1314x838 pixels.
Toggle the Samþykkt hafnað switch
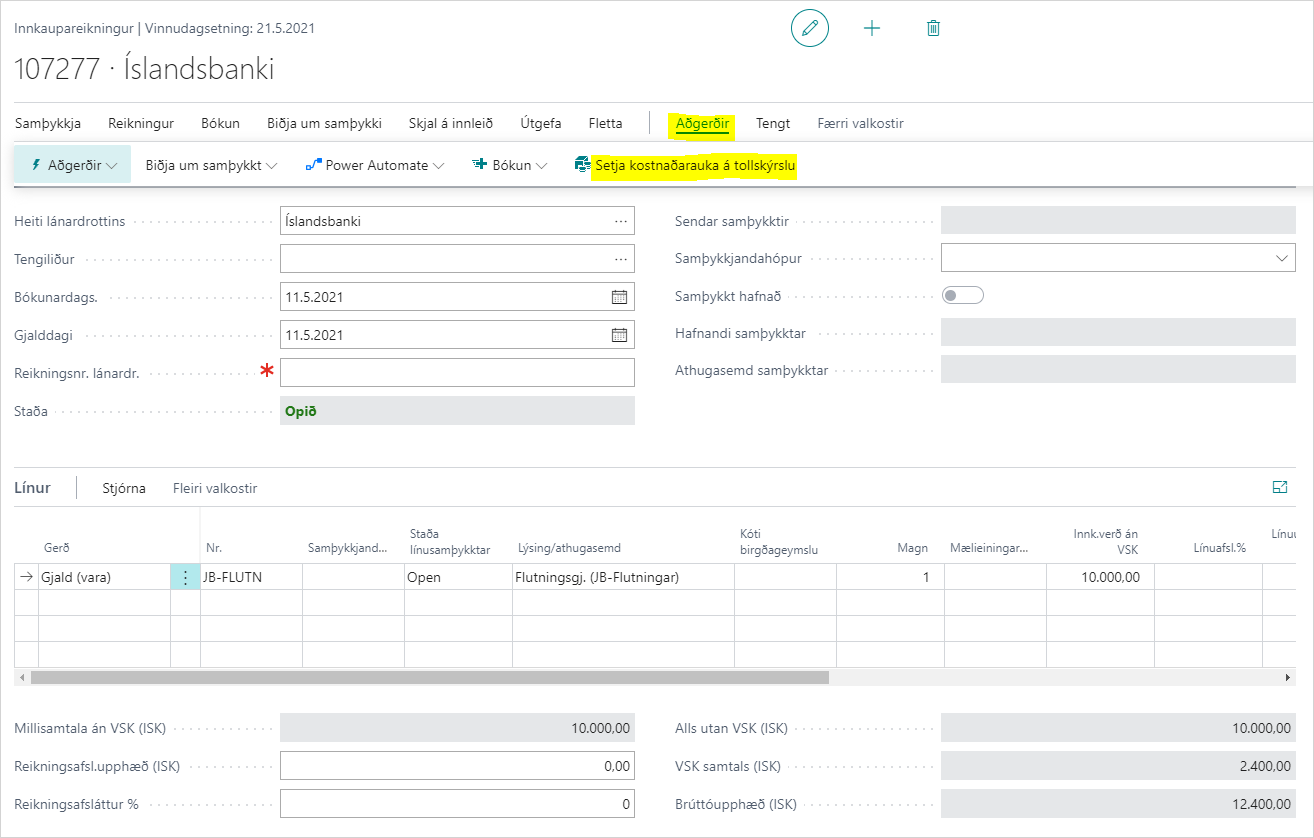[x=962, y=295]
